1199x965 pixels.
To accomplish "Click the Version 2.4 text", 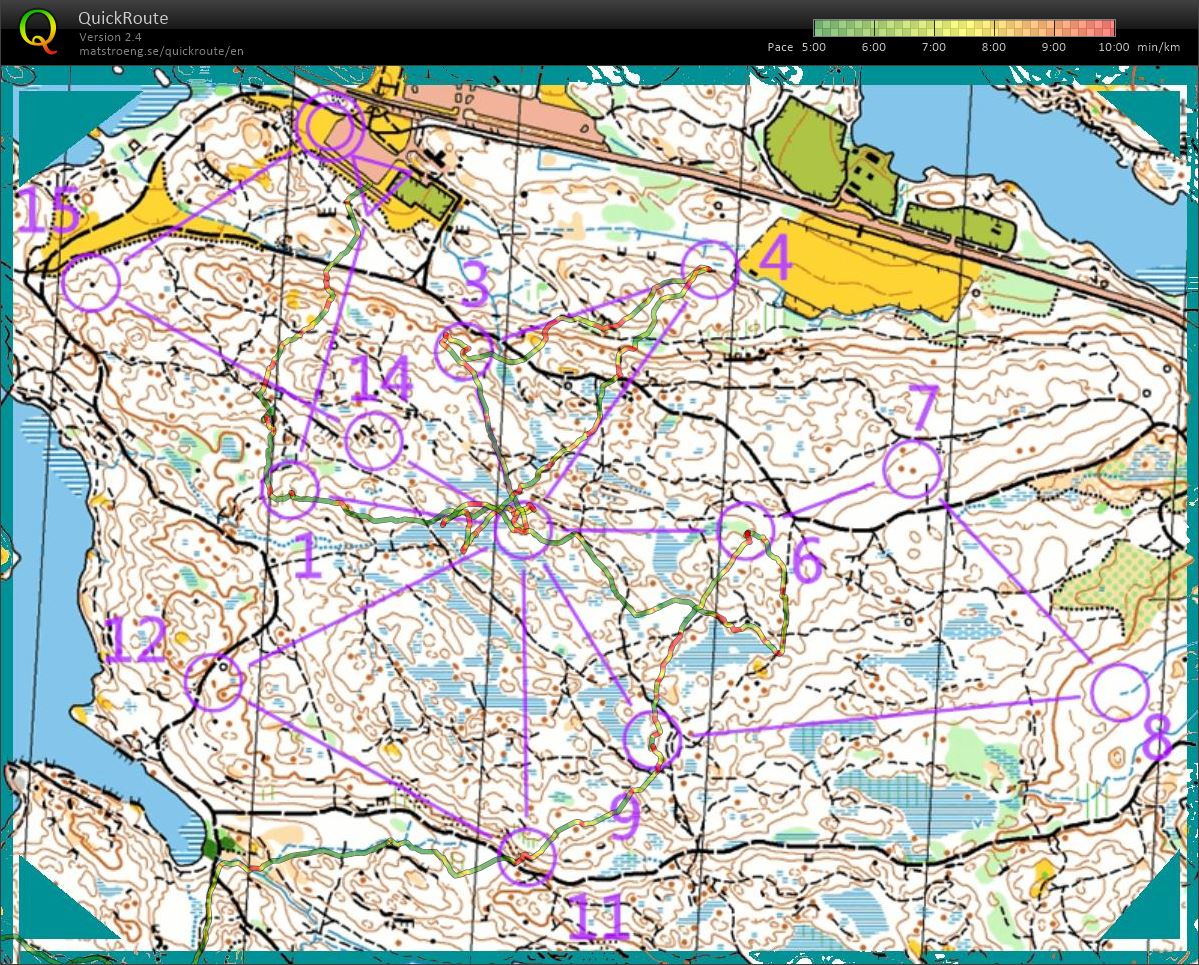I will [x=110, y=37].
